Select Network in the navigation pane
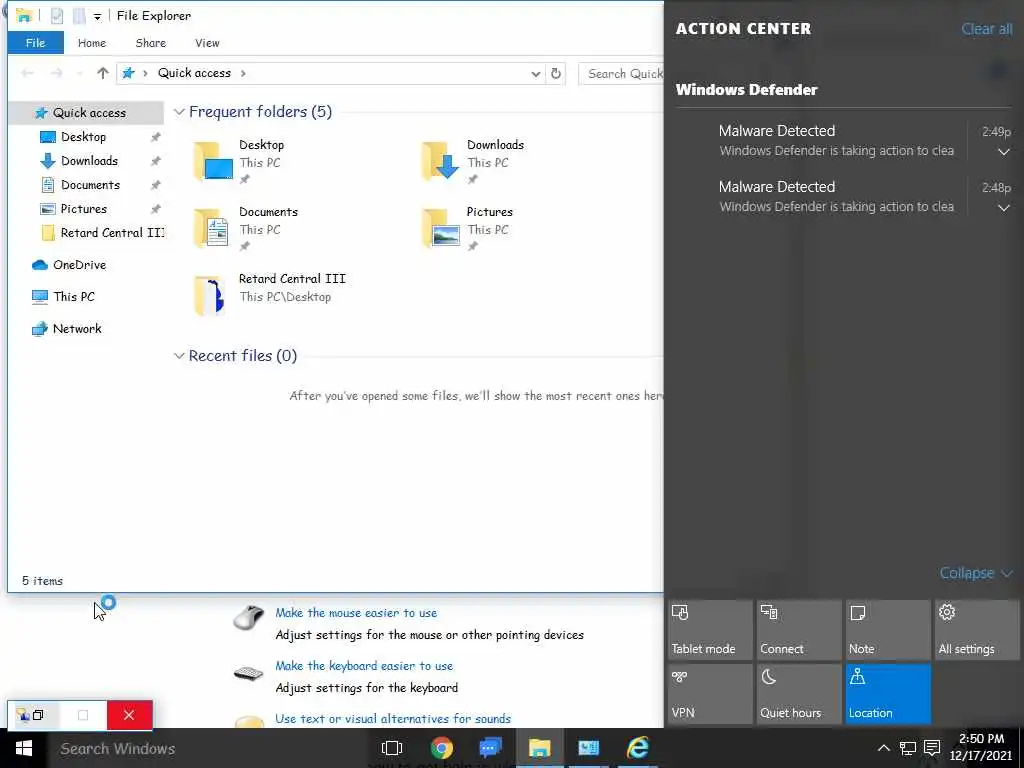Image resolution: width=1024 pixels, height=768 pixels. pyautogui.click(x=77, y=329)
